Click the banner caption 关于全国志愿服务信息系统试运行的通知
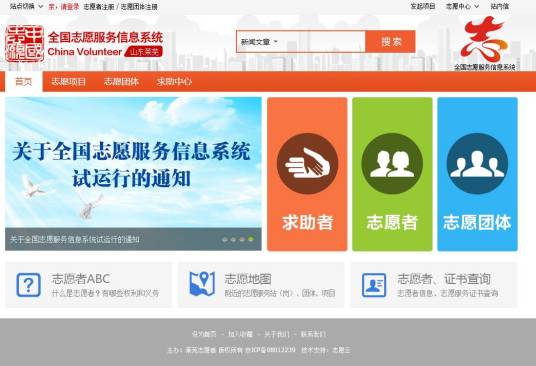Screen dimensions: 536x366 pos(75,239)
